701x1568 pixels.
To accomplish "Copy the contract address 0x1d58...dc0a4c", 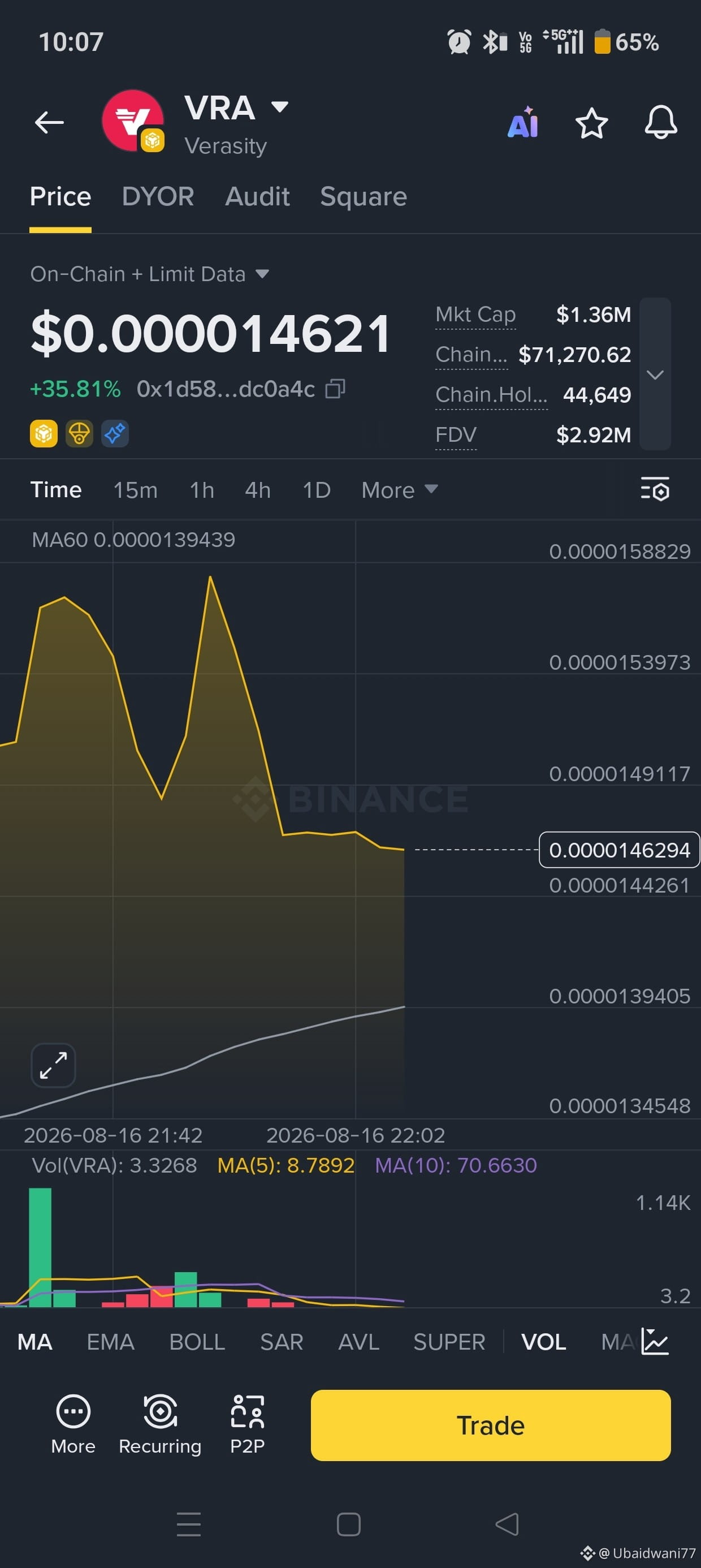I will point(335,389).
